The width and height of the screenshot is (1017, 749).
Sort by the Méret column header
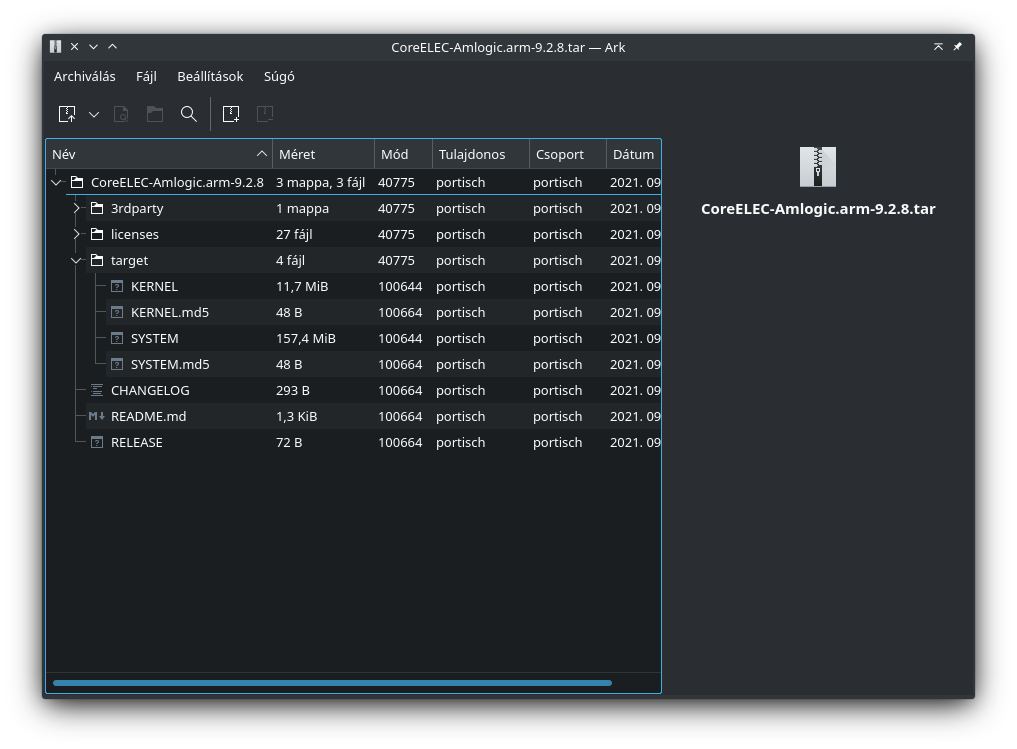pyautogui.click(x=323, y=154)
